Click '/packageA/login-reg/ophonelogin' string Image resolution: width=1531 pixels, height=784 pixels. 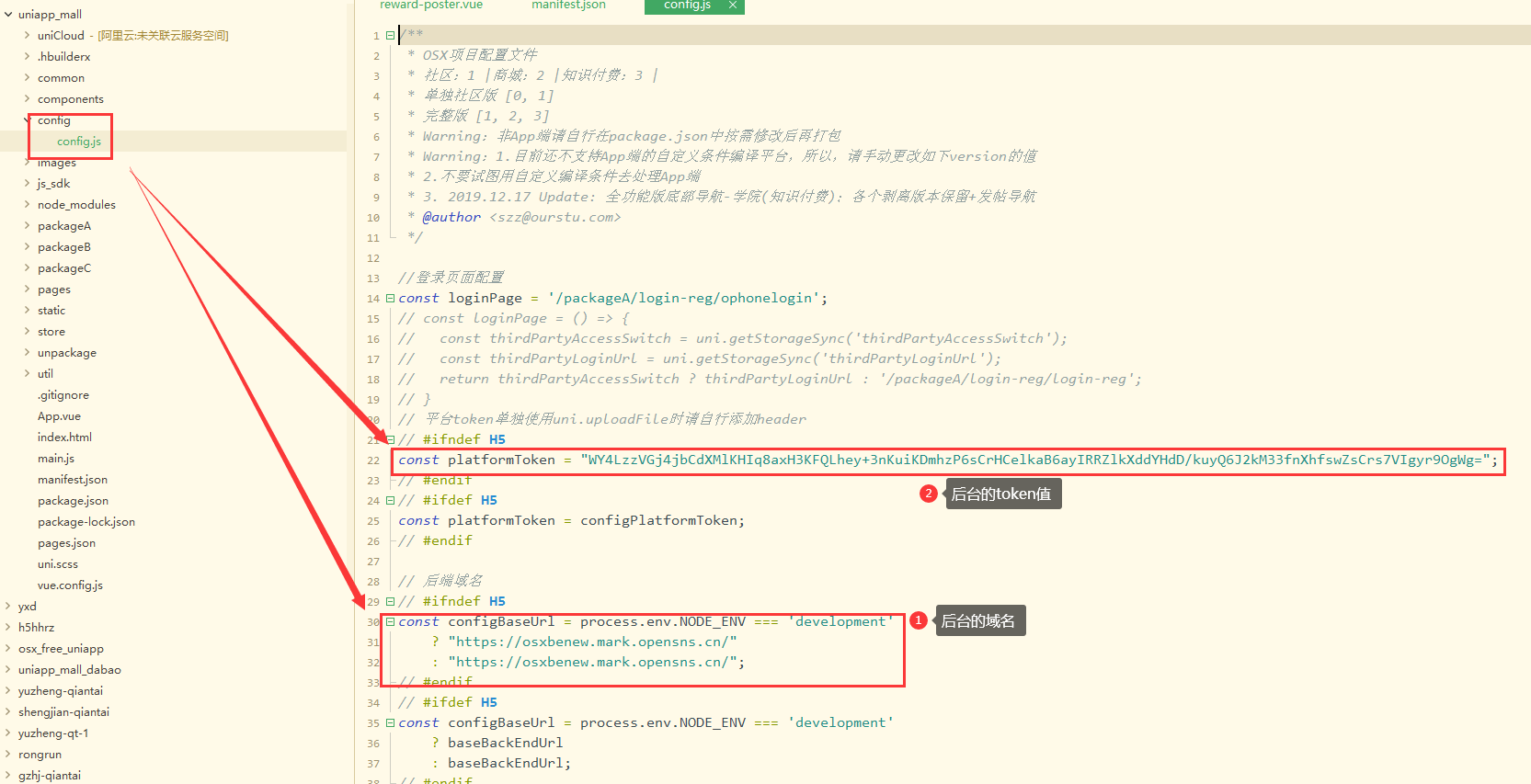[x=684, y=299]
